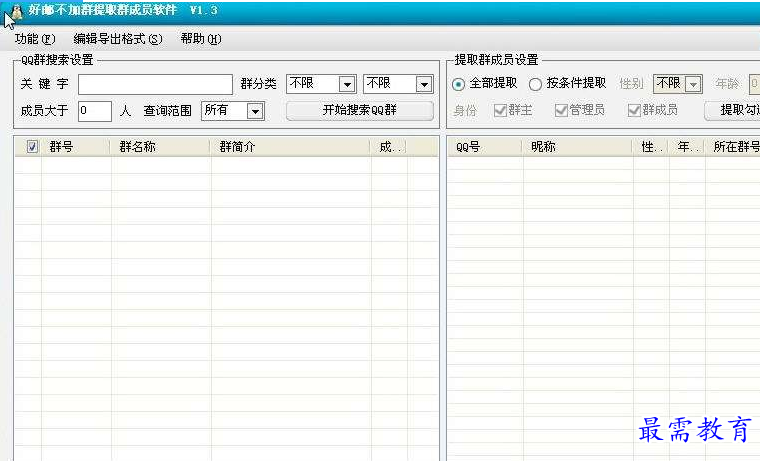This screenshot has height=461, width=760.
Task: Click the 成员大于 number input field
Action: coord(95,111)
